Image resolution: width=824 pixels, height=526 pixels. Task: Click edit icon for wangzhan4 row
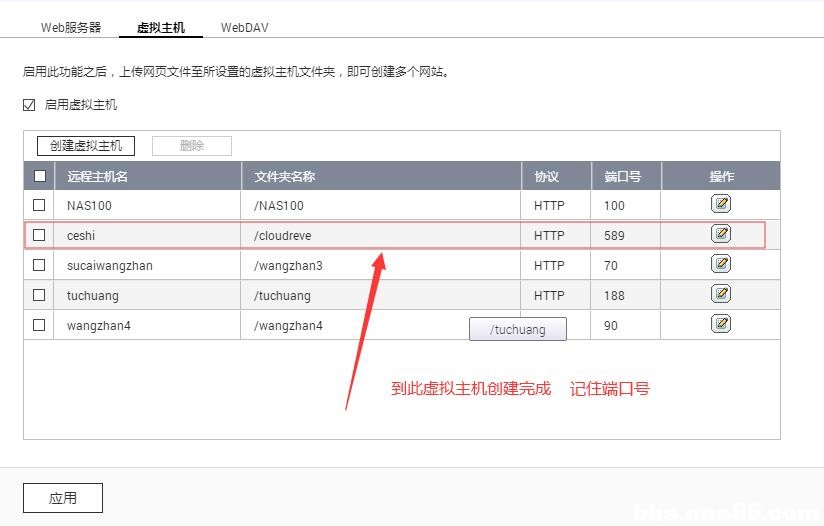(x=721, y=324)
